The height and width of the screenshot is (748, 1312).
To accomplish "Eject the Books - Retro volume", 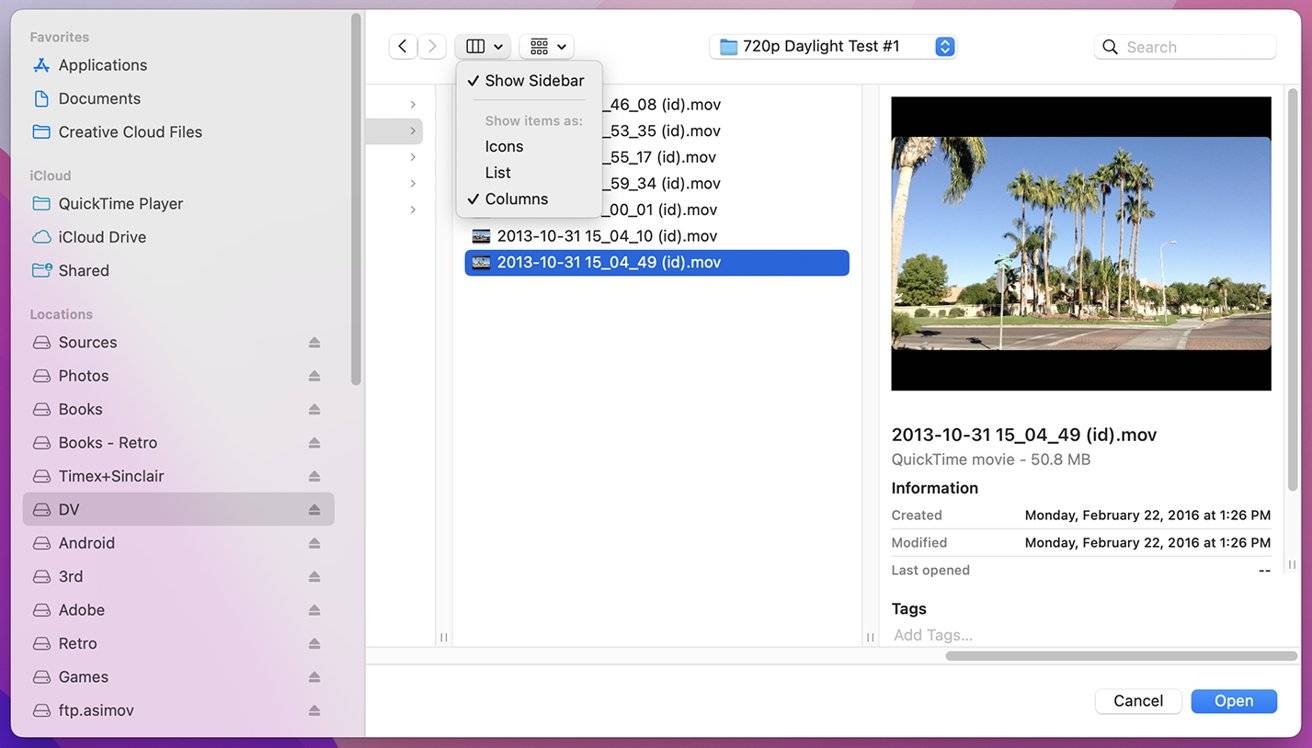I will point(314,442).
